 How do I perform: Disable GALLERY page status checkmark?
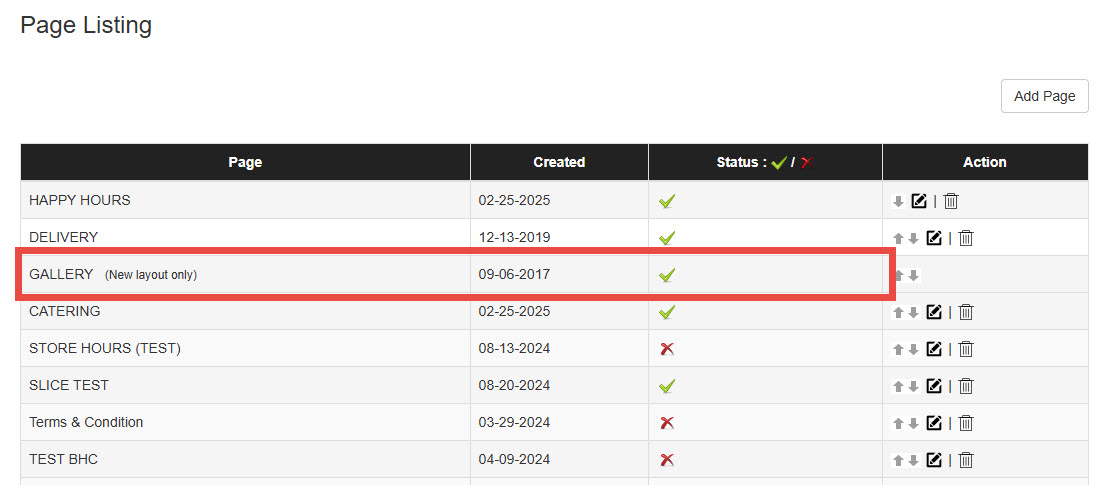click(x=667, y=275)
